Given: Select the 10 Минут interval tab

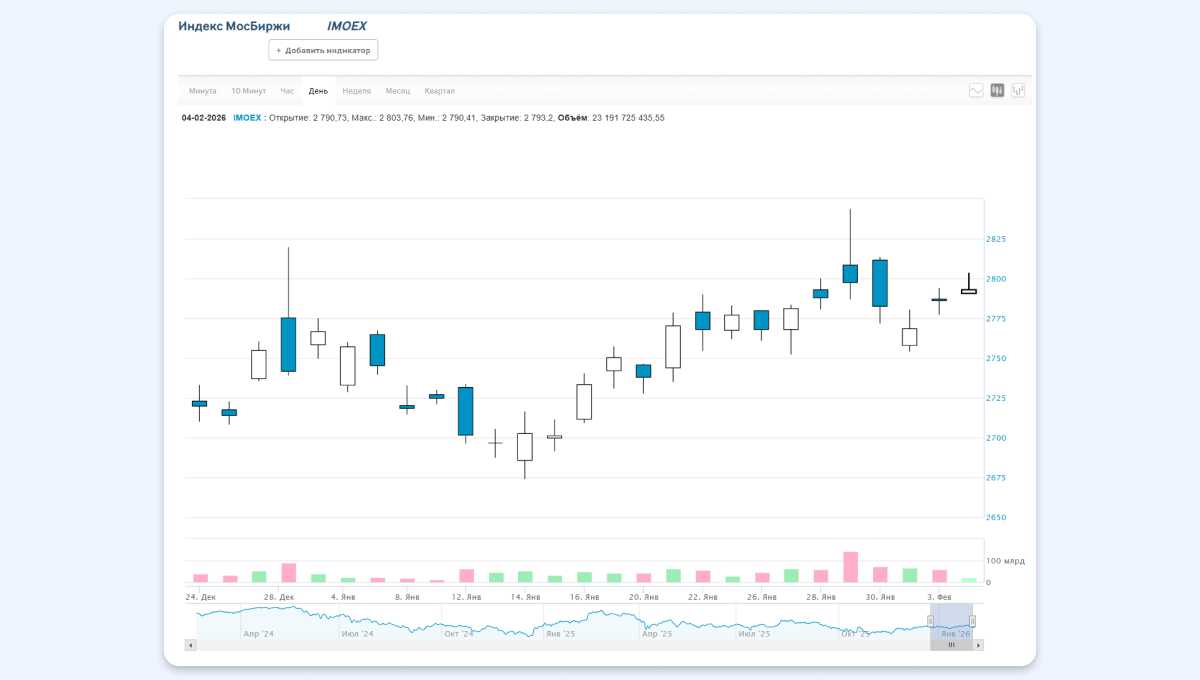Looking at the screenshot, I should click(248, 91).
